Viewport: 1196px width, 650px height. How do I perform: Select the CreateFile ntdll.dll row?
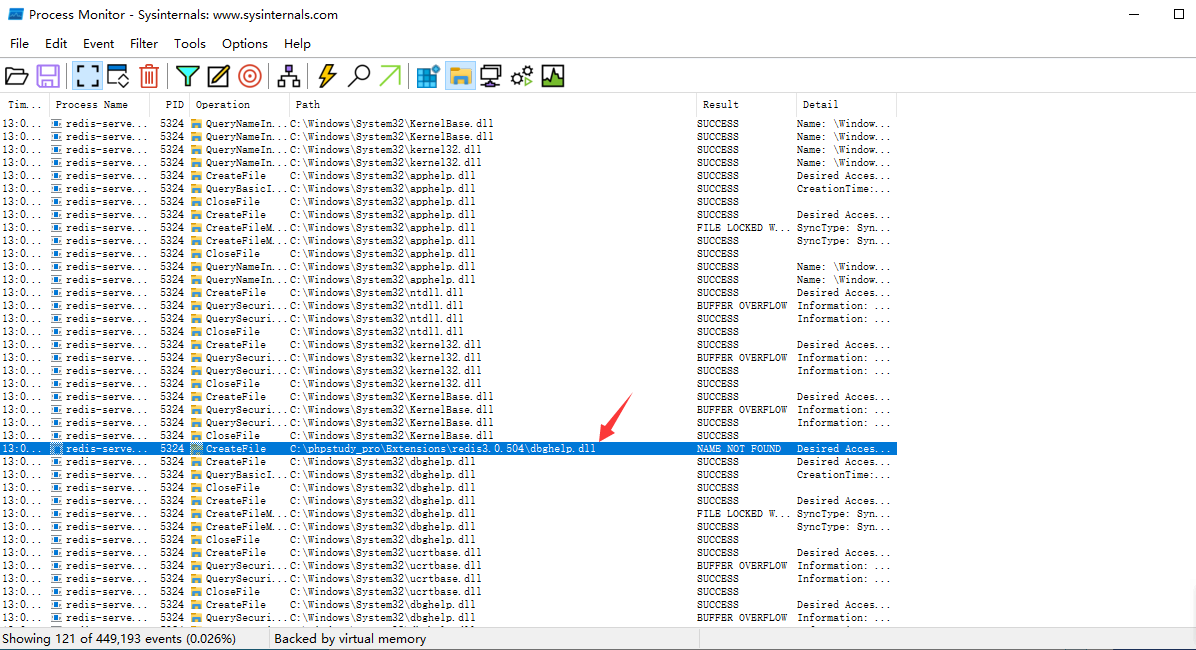pos(448,292)
